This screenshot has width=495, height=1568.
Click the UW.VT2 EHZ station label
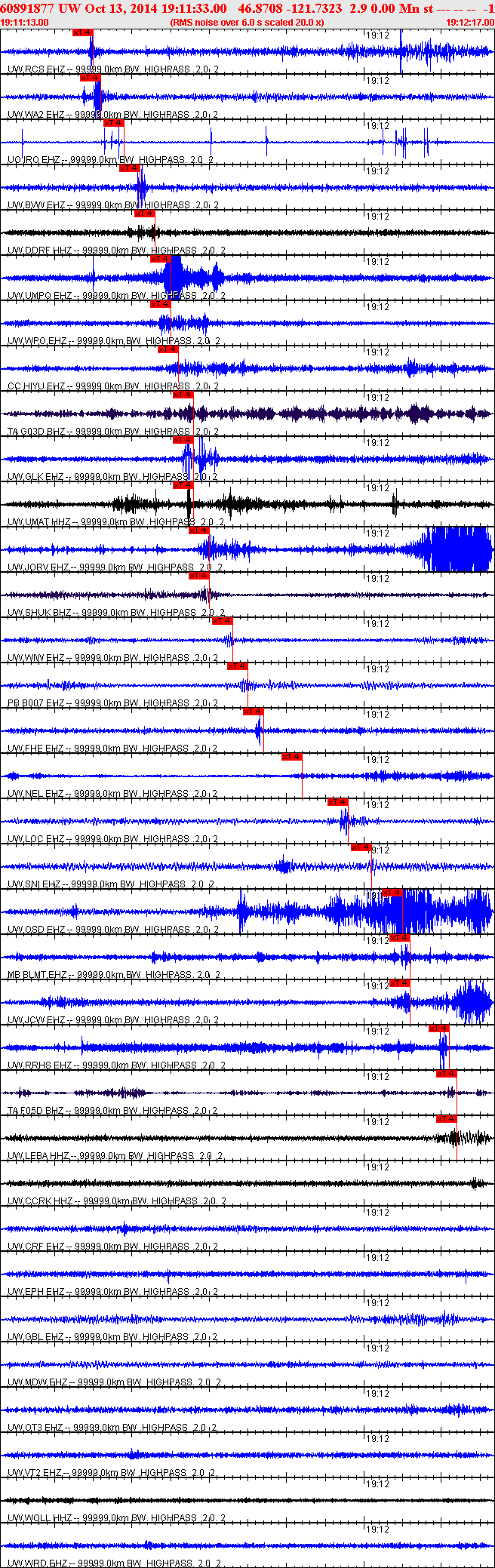35,1473
